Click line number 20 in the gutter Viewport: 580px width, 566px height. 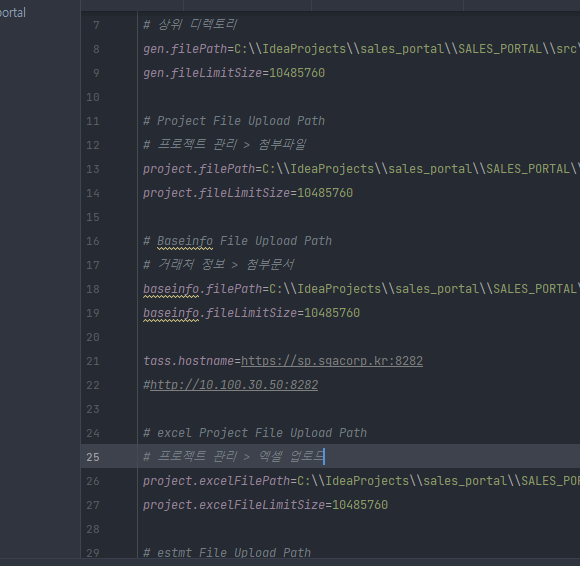click(x=93, y=337)
